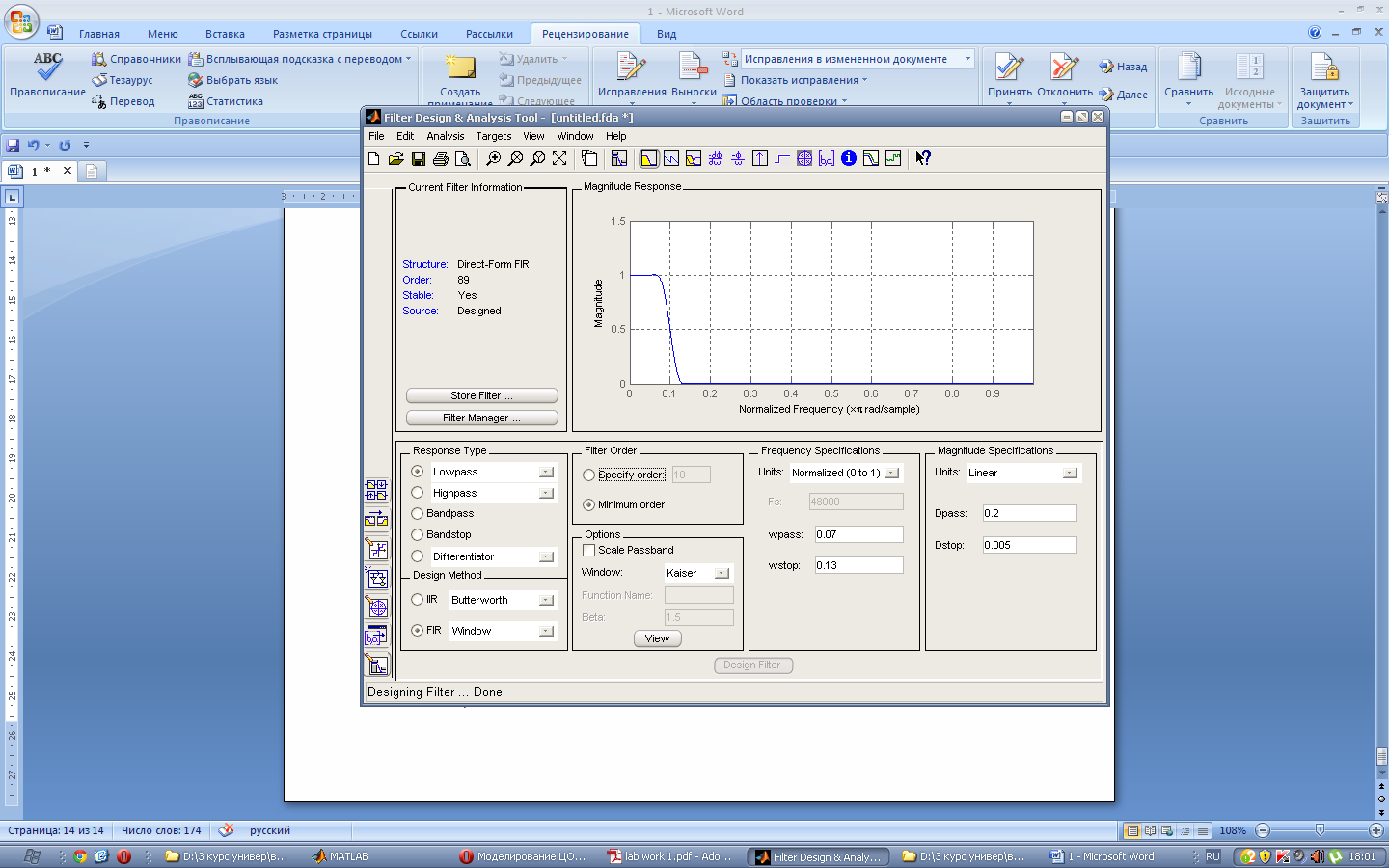The image size is (1389, 868).
Task: Click Dstop magnitude input field
Action: 1029,546
